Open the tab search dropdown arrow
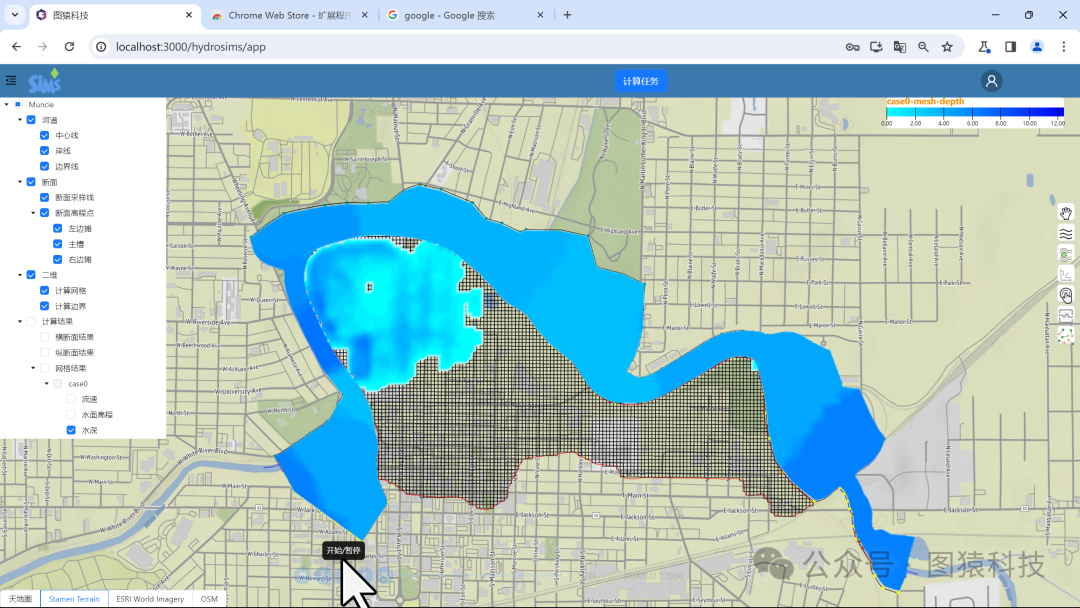The image size is (1080, 608). pos(14,14)
